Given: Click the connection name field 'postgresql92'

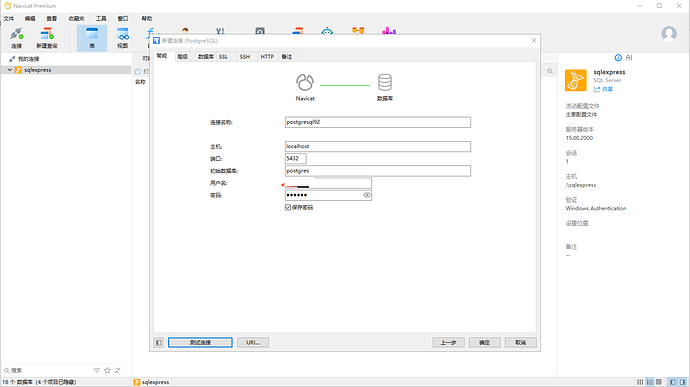Looking at the screenshot, I should coord(378,122).
